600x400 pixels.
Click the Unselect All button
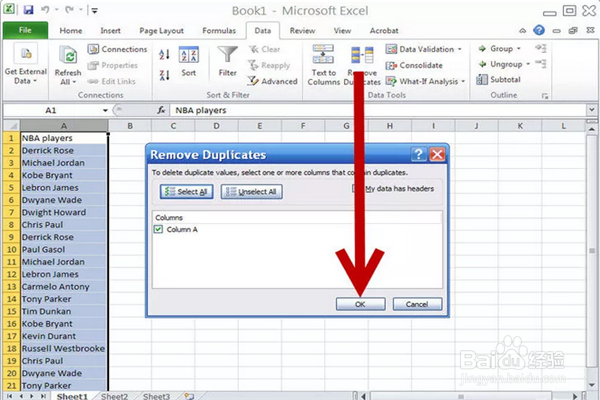point(251,191)
